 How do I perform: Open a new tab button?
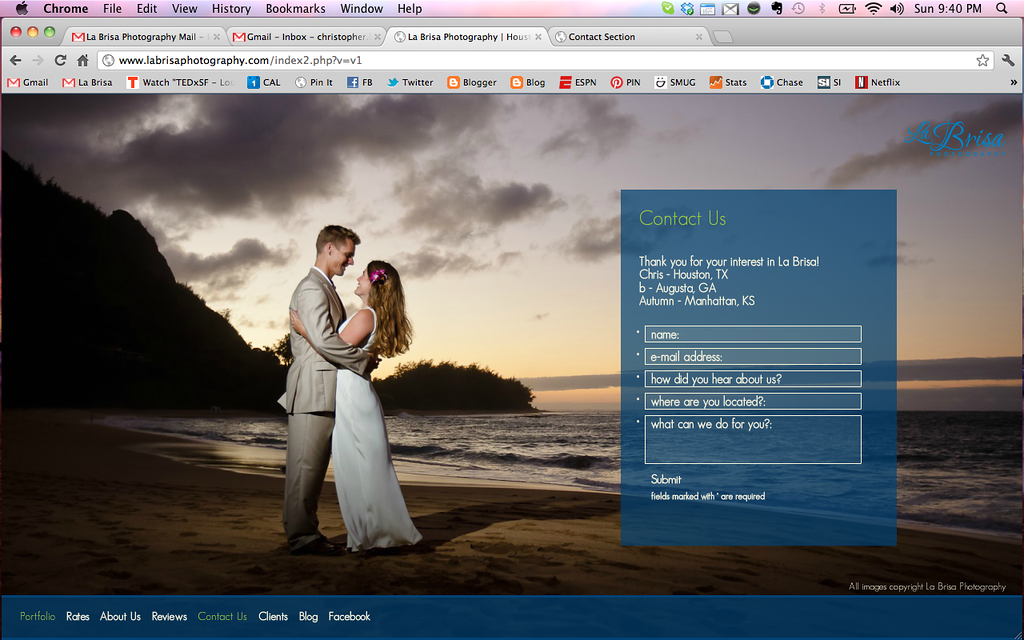[722, 37]
